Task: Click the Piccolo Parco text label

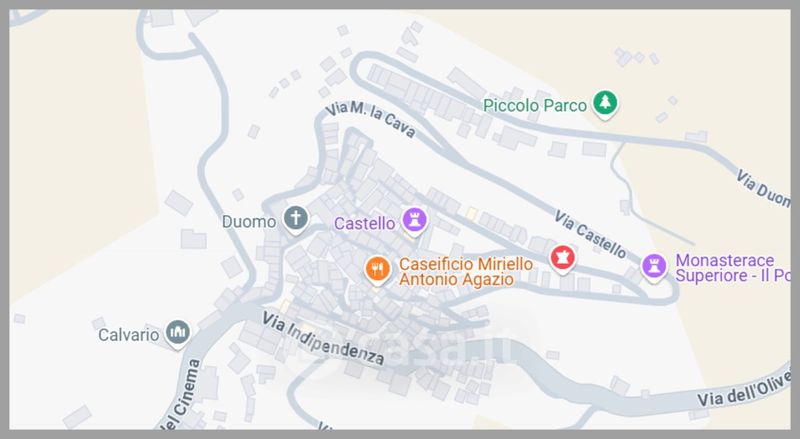Action: point(535,106)
